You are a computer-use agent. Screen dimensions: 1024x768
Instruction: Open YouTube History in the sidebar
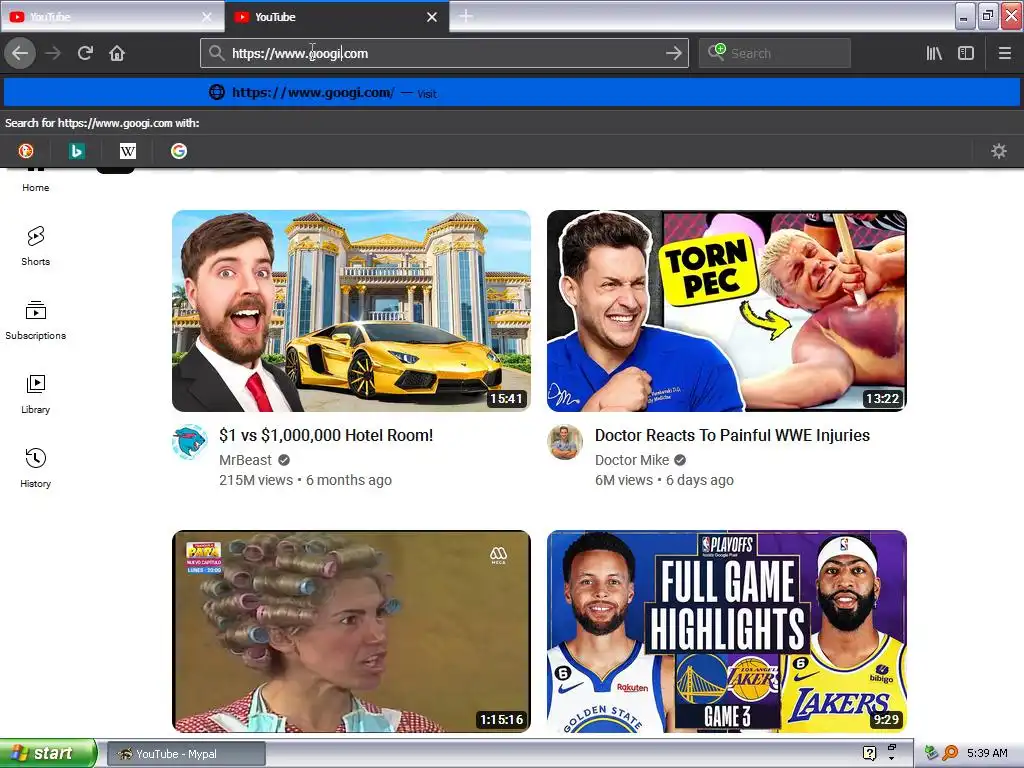(35, 468)
